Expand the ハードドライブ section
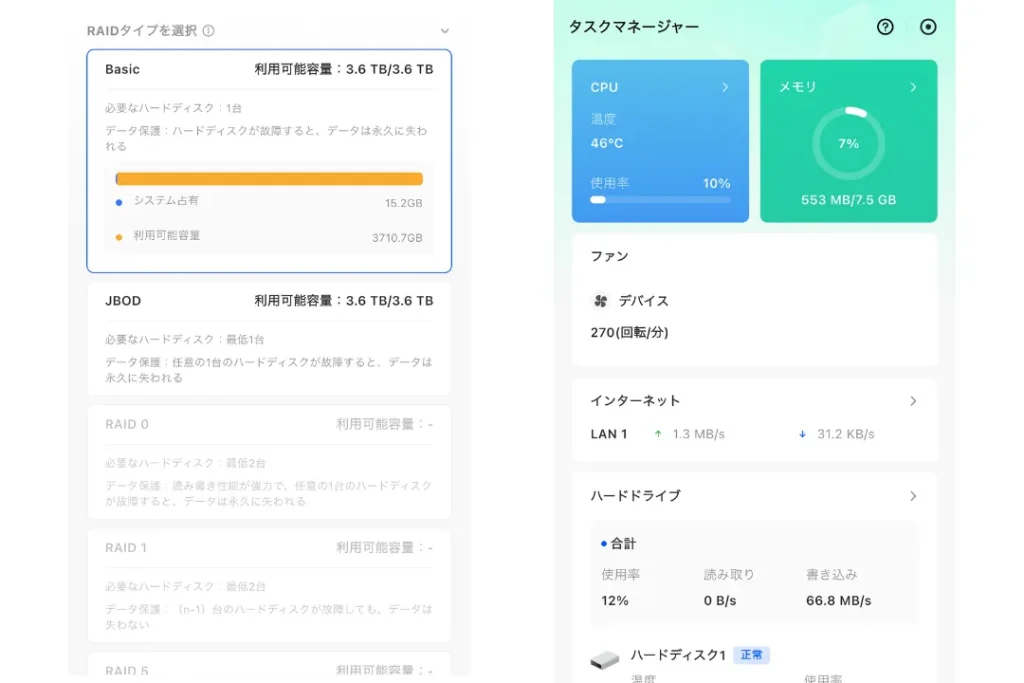1024x683 pixels. 913,495
